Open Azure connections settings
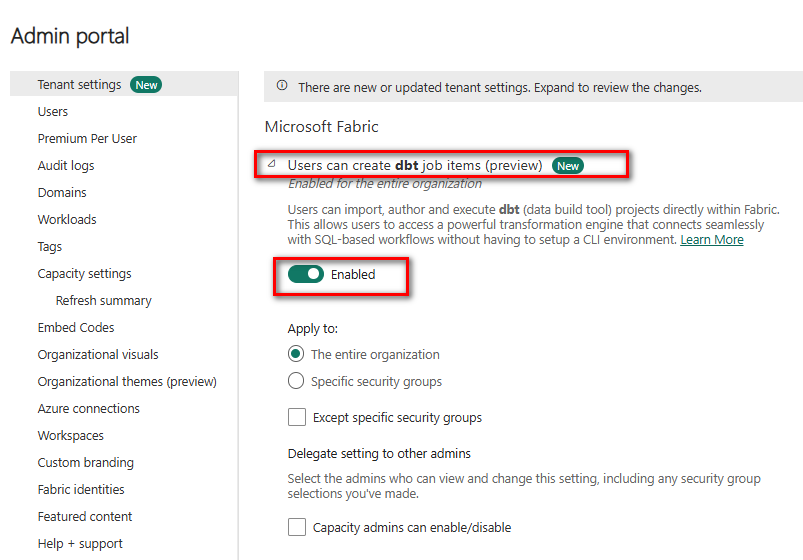The height and width of the screenshot is (560, 803). 89,409
